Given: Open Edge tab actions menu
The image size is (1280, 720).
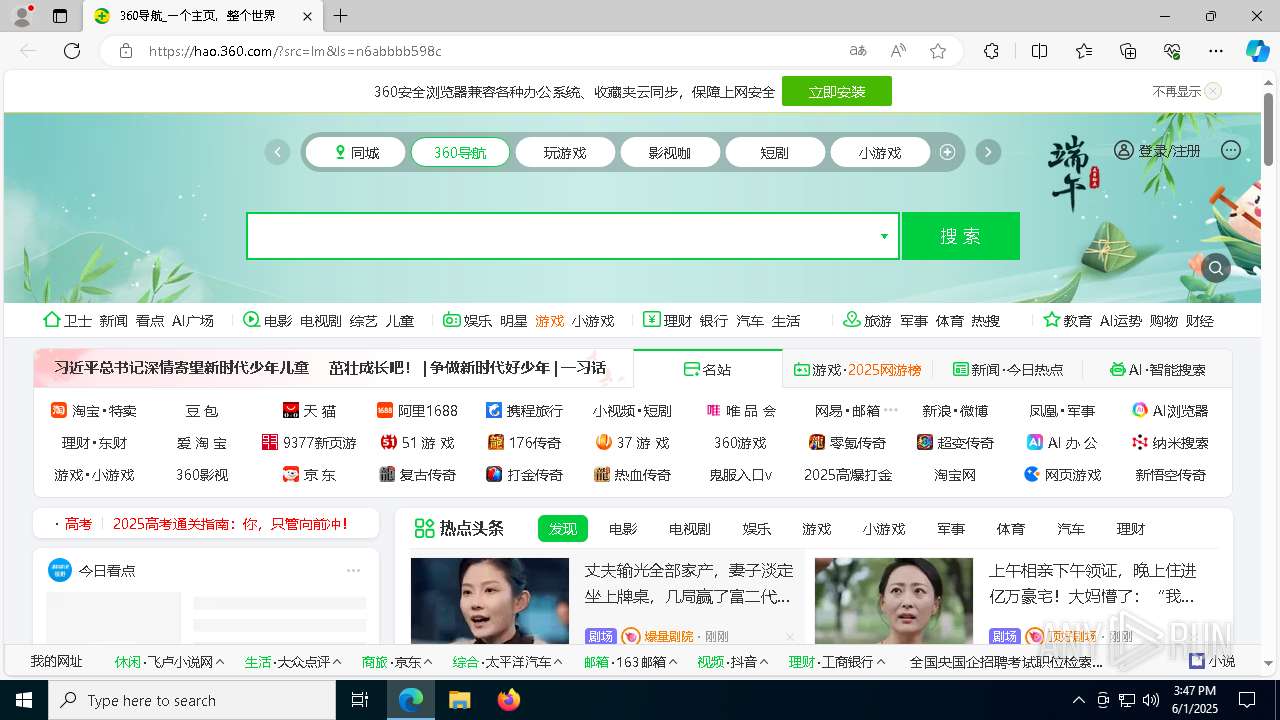Looking at the screenshot, I should [60, 16].
